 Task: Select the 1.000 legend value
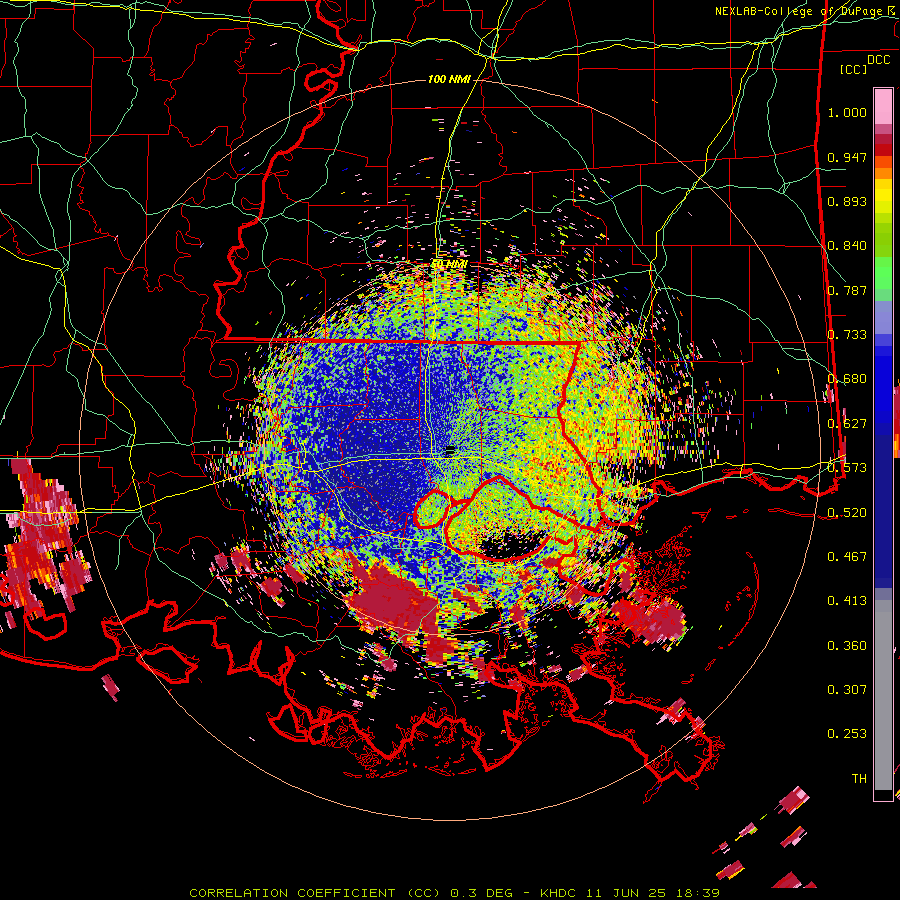click(x=847, y=112)
